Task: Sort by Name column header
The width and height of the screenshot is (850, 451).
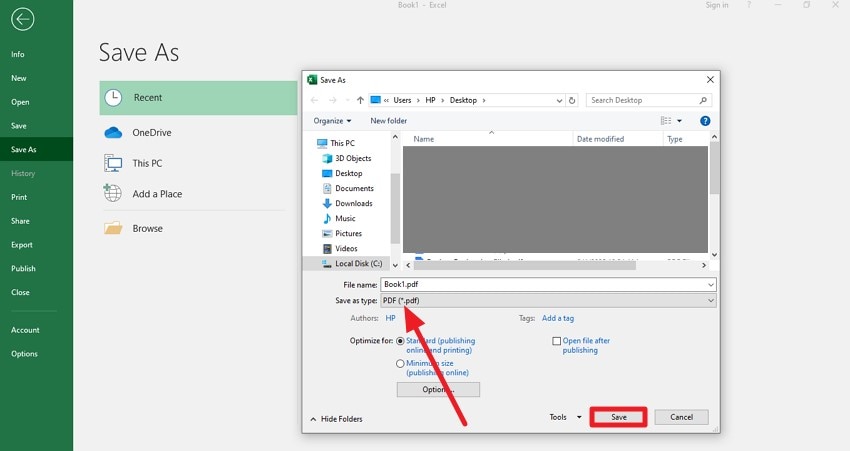Action: click(x=423, y=139)
